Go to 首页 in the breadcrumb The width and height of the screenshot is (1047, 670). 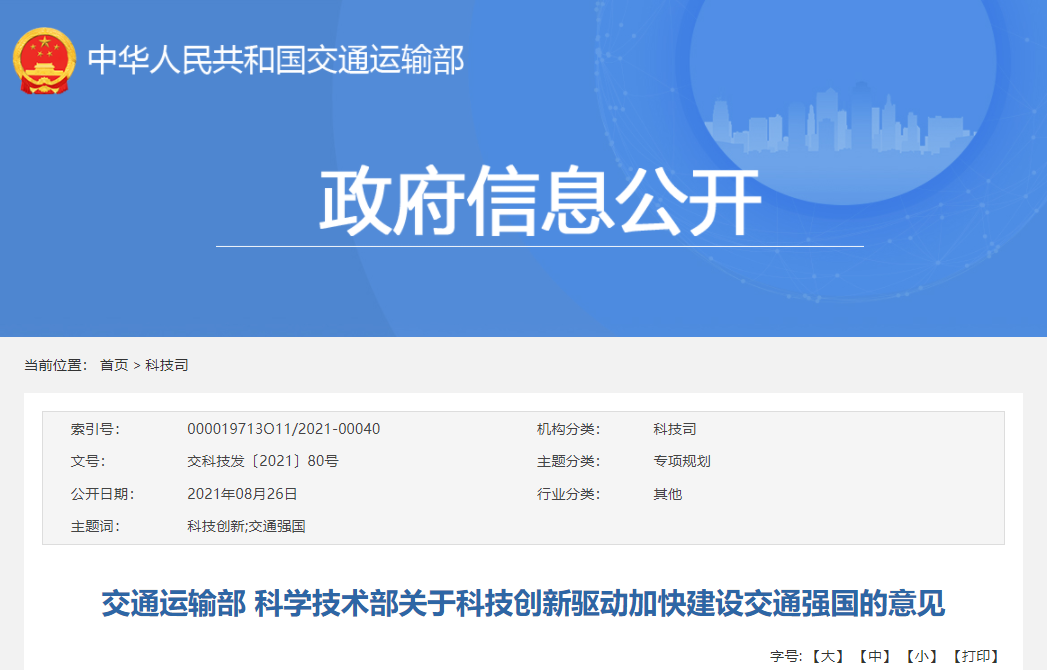click(114, 365)
